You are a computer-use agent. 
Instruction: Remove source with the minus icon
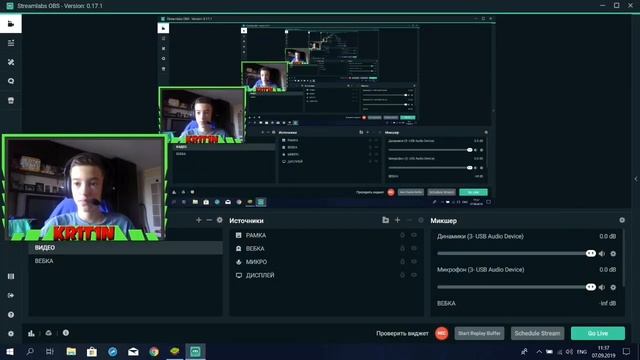coord(409,220)
